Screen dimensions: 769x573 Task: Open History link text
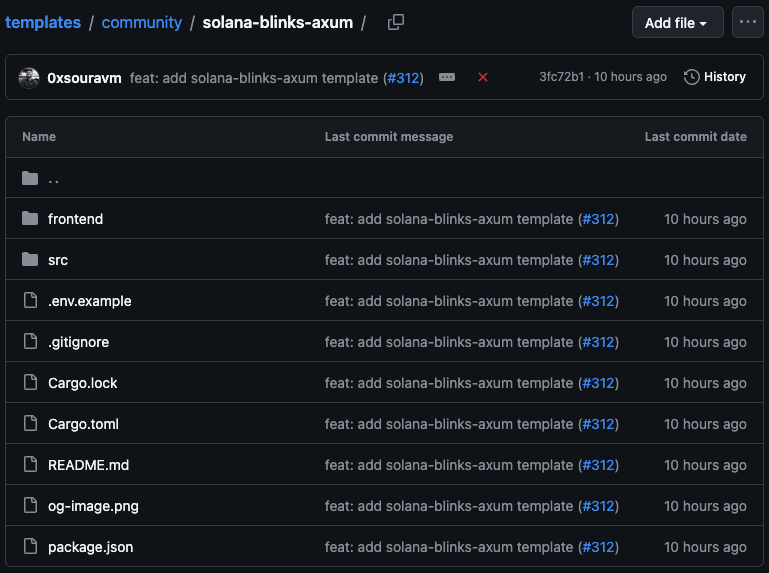pyautogui.click(x=724, y=77)
